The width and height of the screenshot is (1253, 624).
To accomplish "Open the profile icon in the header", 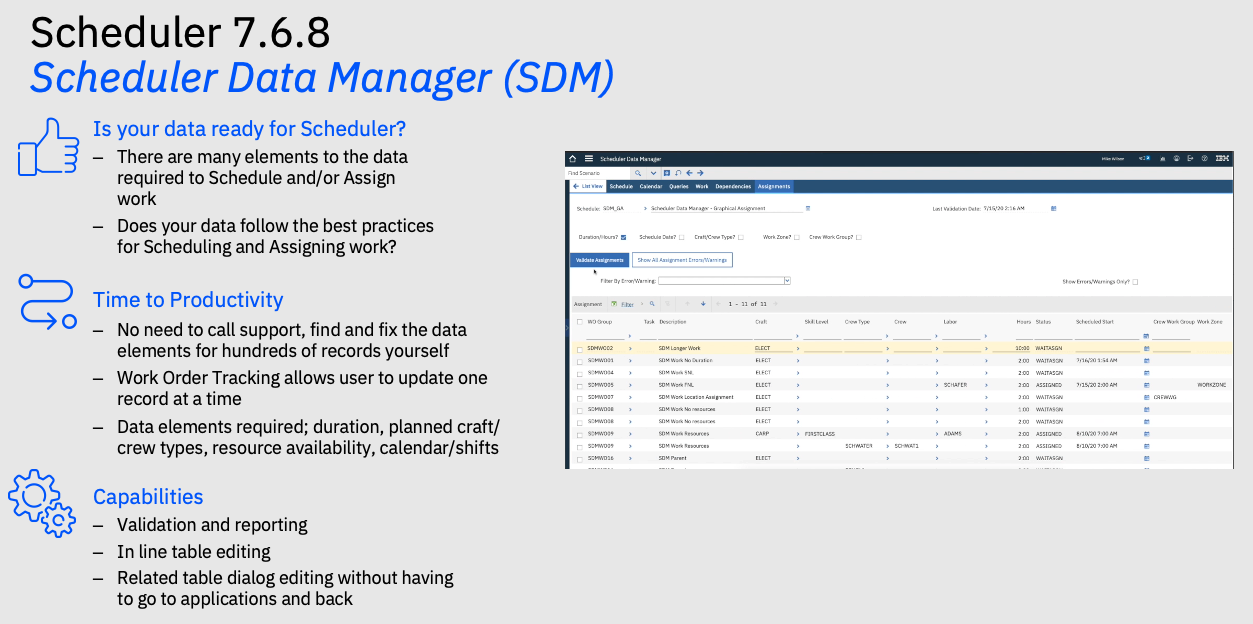I will coord(1177,158).
